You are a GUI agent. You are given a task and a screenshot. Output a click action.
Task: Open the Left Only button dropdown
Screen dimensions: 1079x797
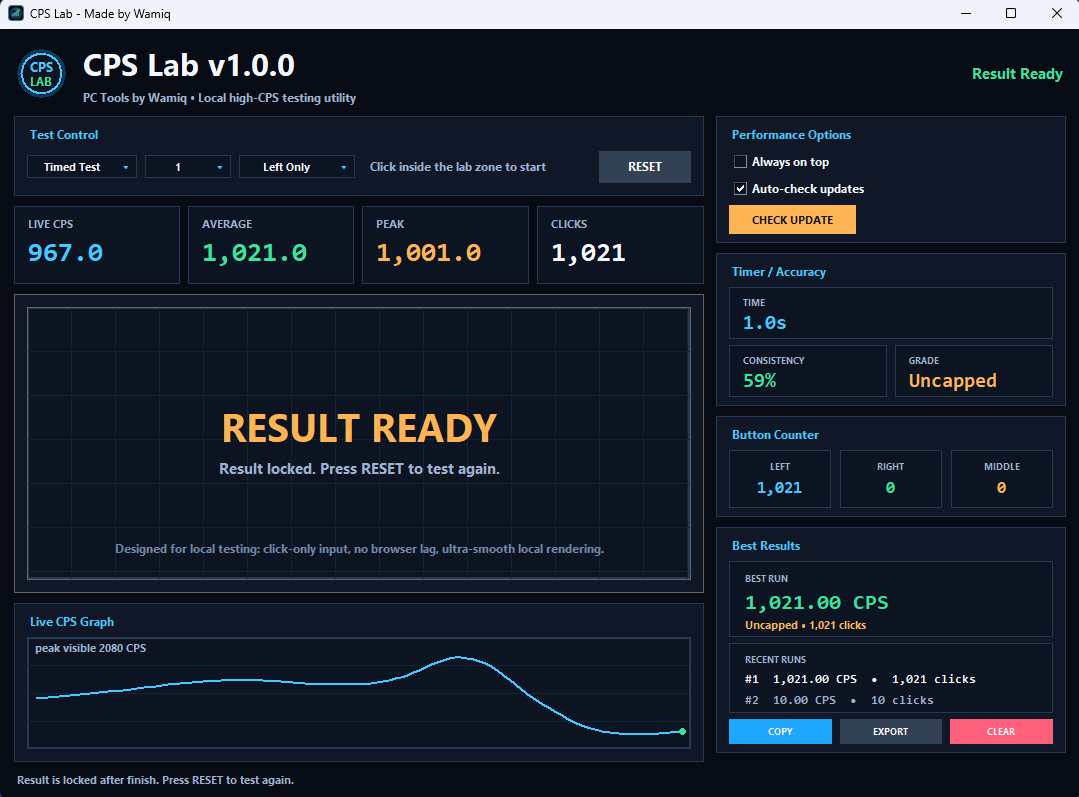(297, 167)
